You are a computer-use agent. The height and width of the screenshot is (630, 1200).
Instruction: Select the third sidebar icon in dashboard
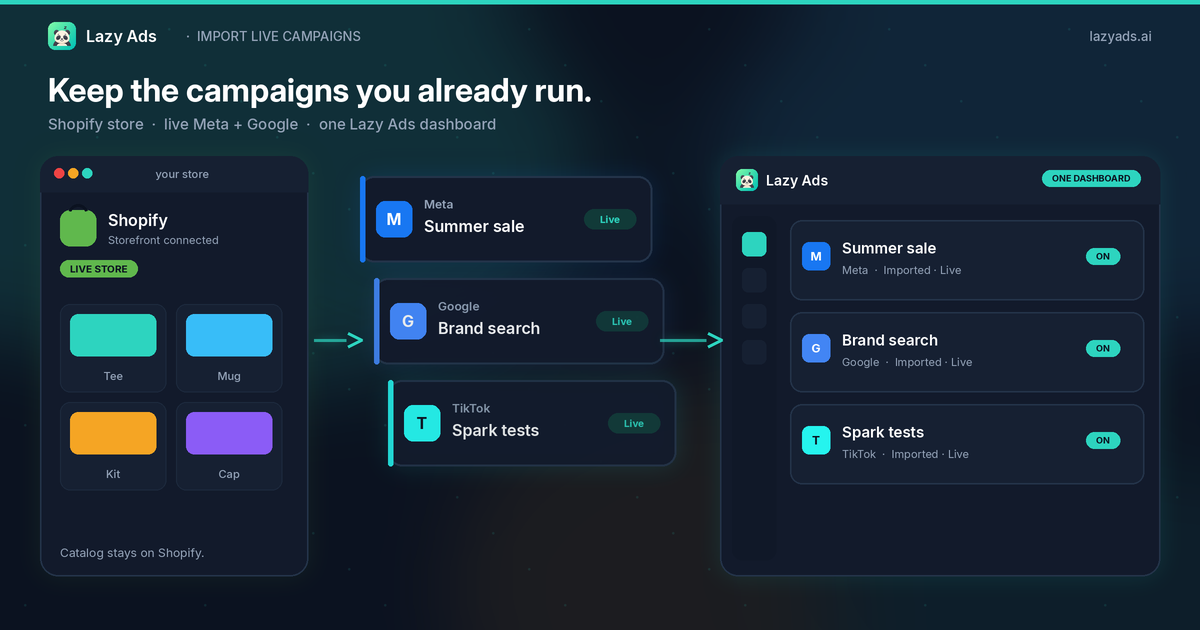(754, 316)
